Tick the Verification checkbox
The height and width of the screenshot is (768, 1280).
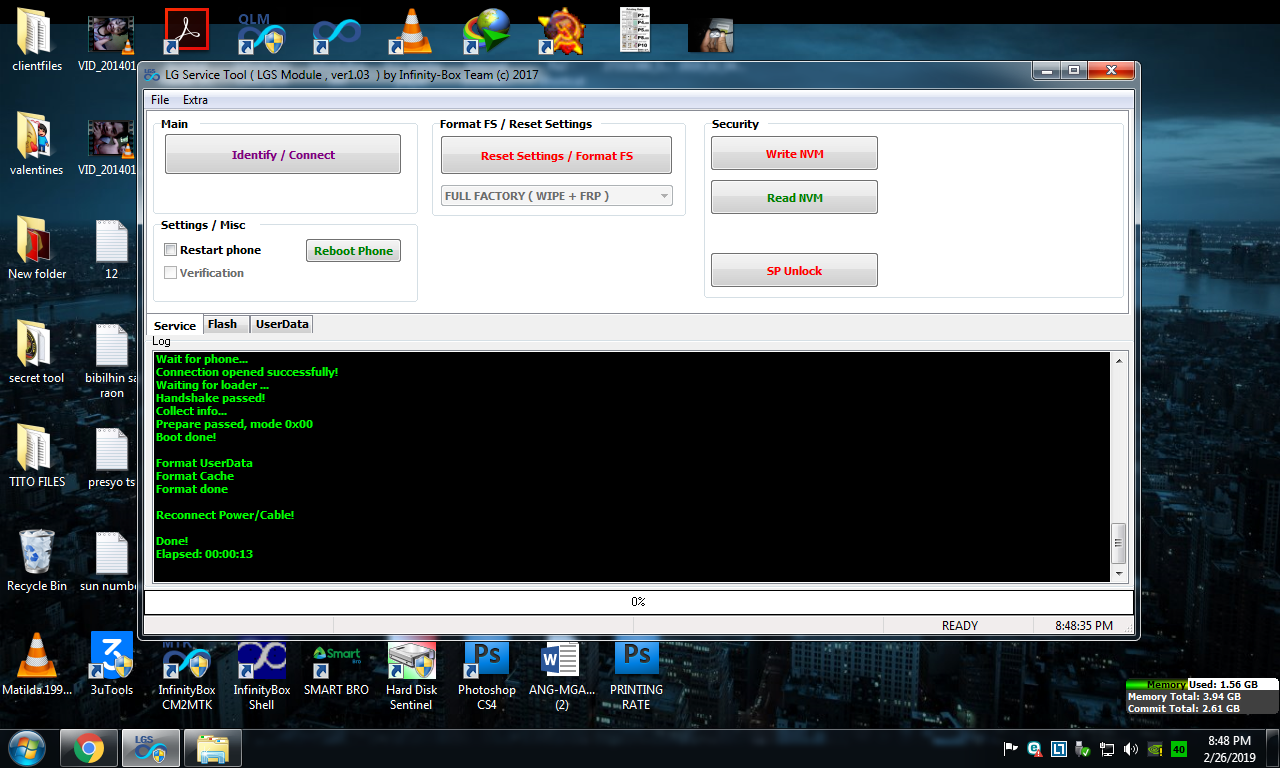point(171,273)
